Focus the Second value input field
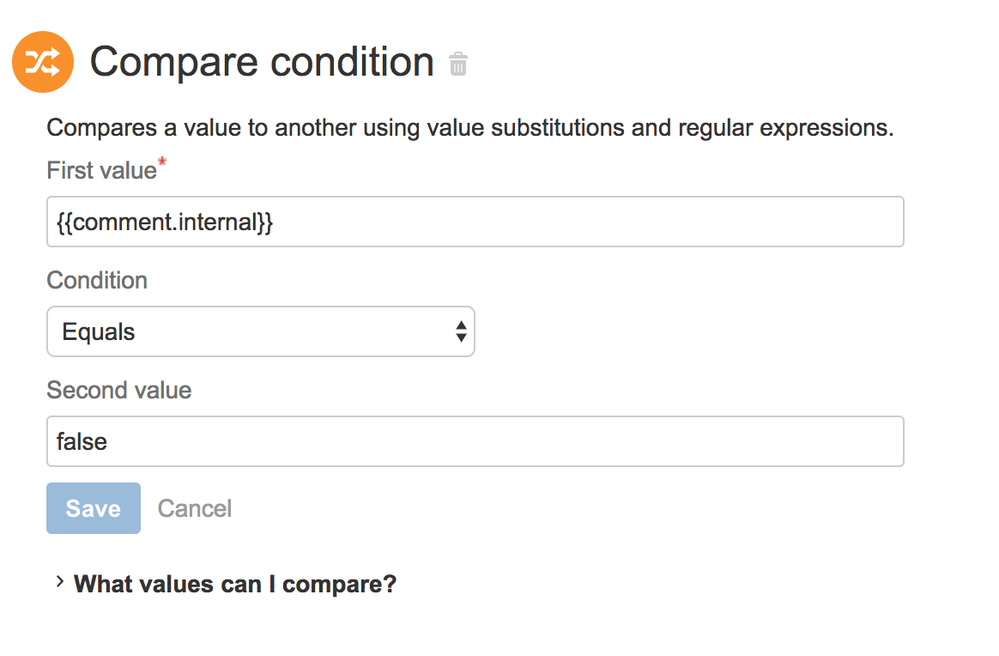The height and width of the screenshot is (656, 999). click(x=475, y=441)
